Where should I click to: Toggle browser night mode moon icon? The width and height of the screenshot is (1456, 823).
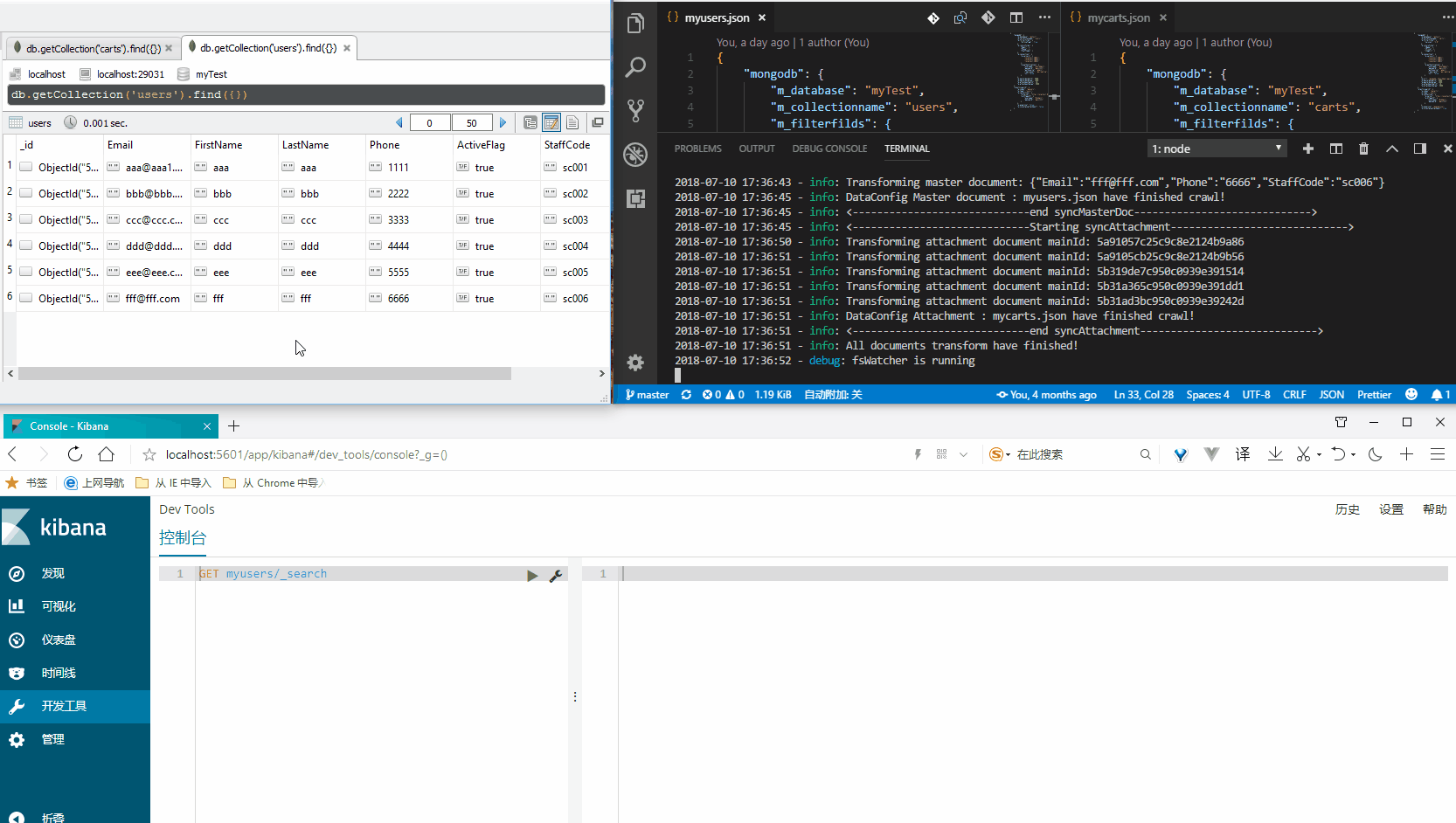pos(1375,453)
